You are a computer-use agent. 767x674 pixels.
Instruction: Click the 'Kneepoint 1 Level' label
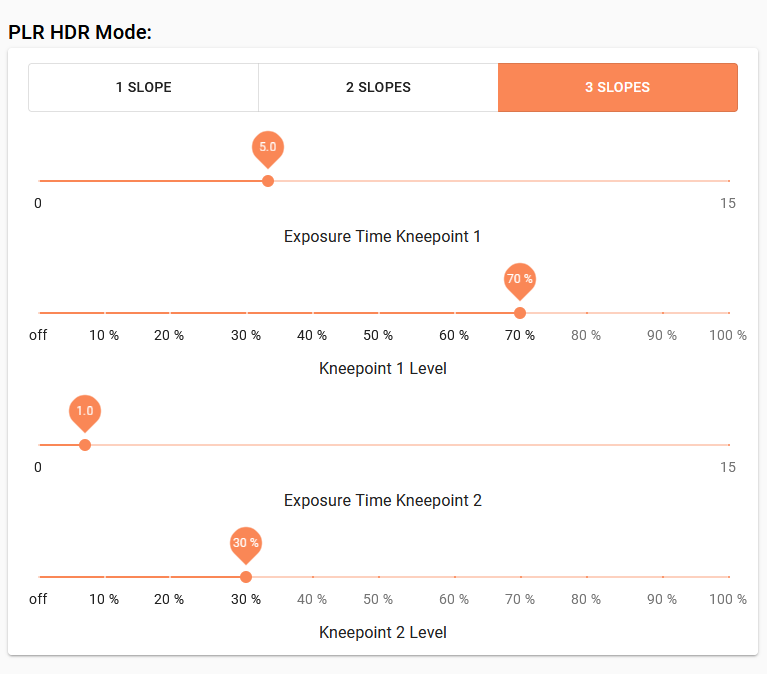click(x=383, y=368)
